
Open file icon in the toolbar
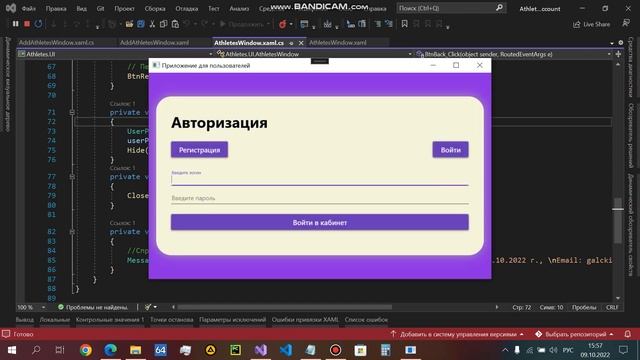pos(129,24)
